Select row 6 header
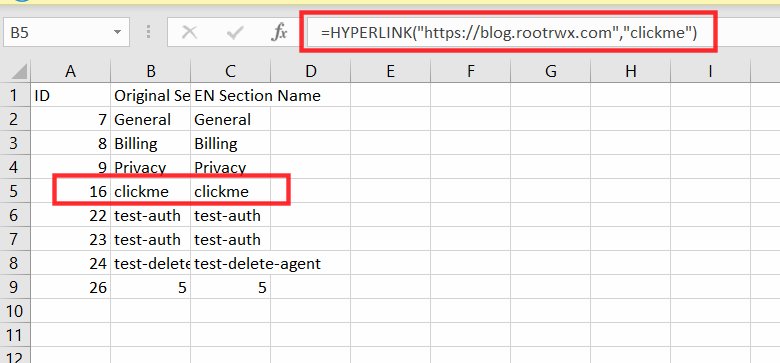 tap(15, 215)
